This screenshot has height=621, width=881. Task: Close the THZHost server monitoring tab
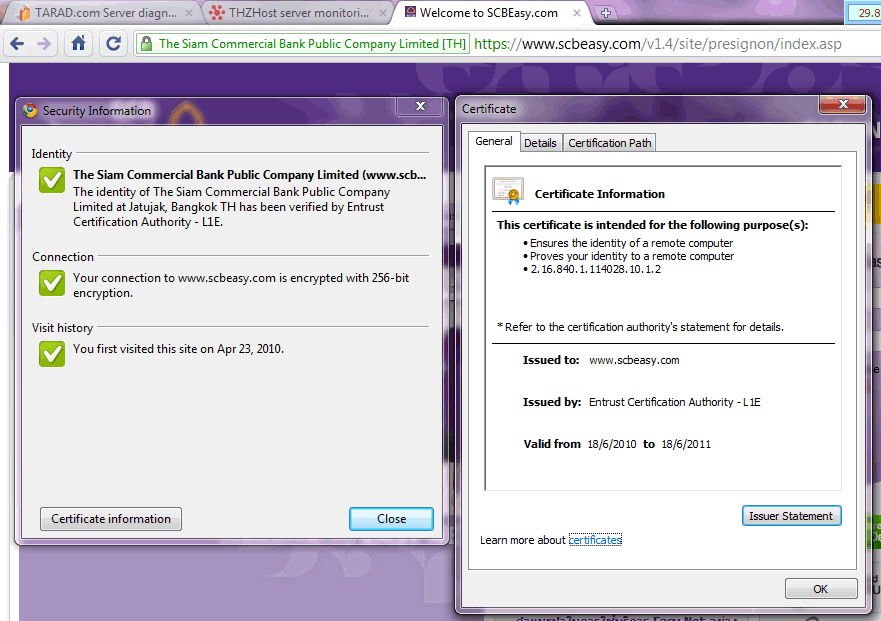pyautogui.click(x=383, y=13)
